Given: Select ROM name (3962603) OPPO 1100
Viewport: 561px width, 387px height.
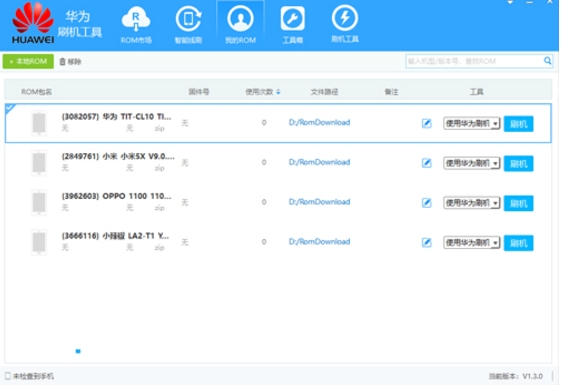Looking at the screenshot, I should coord(117,196).
